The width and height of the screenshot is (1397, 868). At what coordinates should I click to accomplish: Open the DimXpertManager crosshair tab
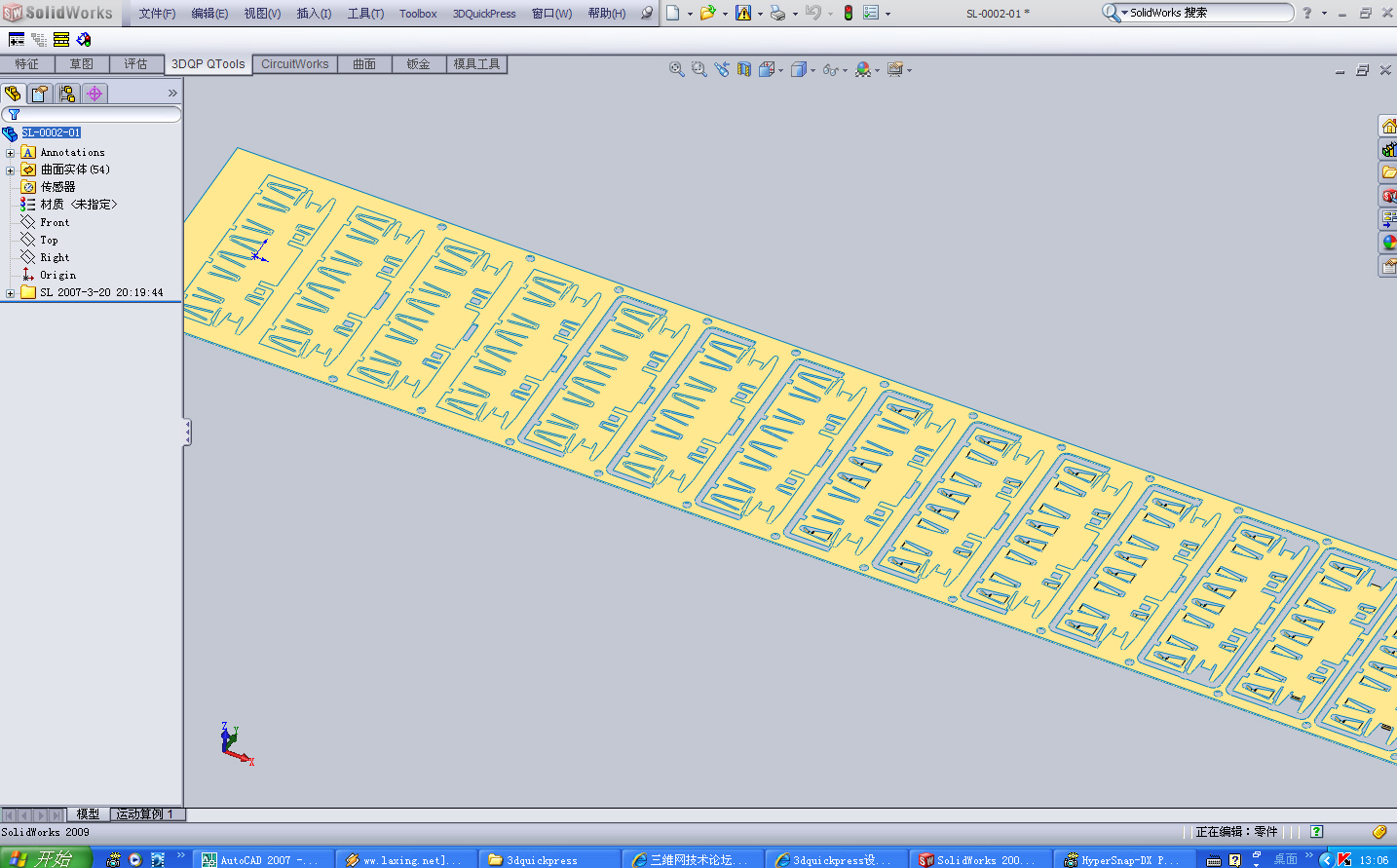pos(94,94)
